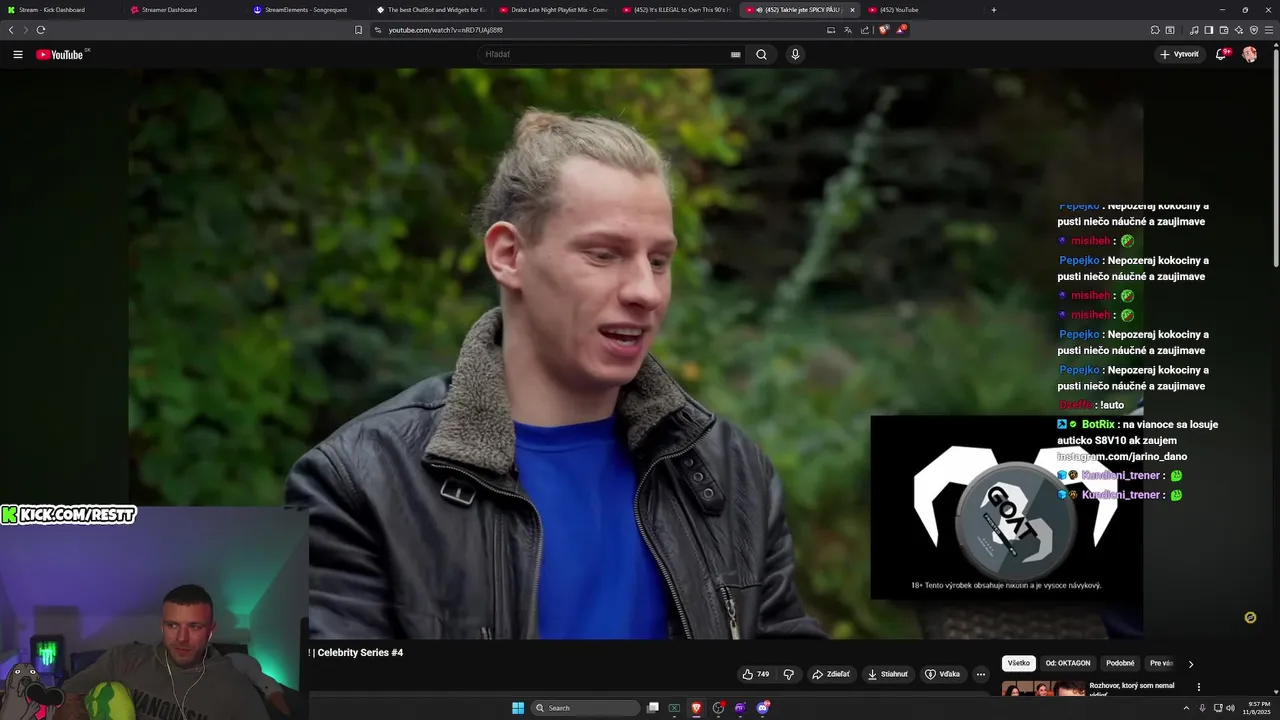Switch to Streamer Dashboard tab
Screen dimensions: 1280x720
pyautogui.click(x=184, y=10)
